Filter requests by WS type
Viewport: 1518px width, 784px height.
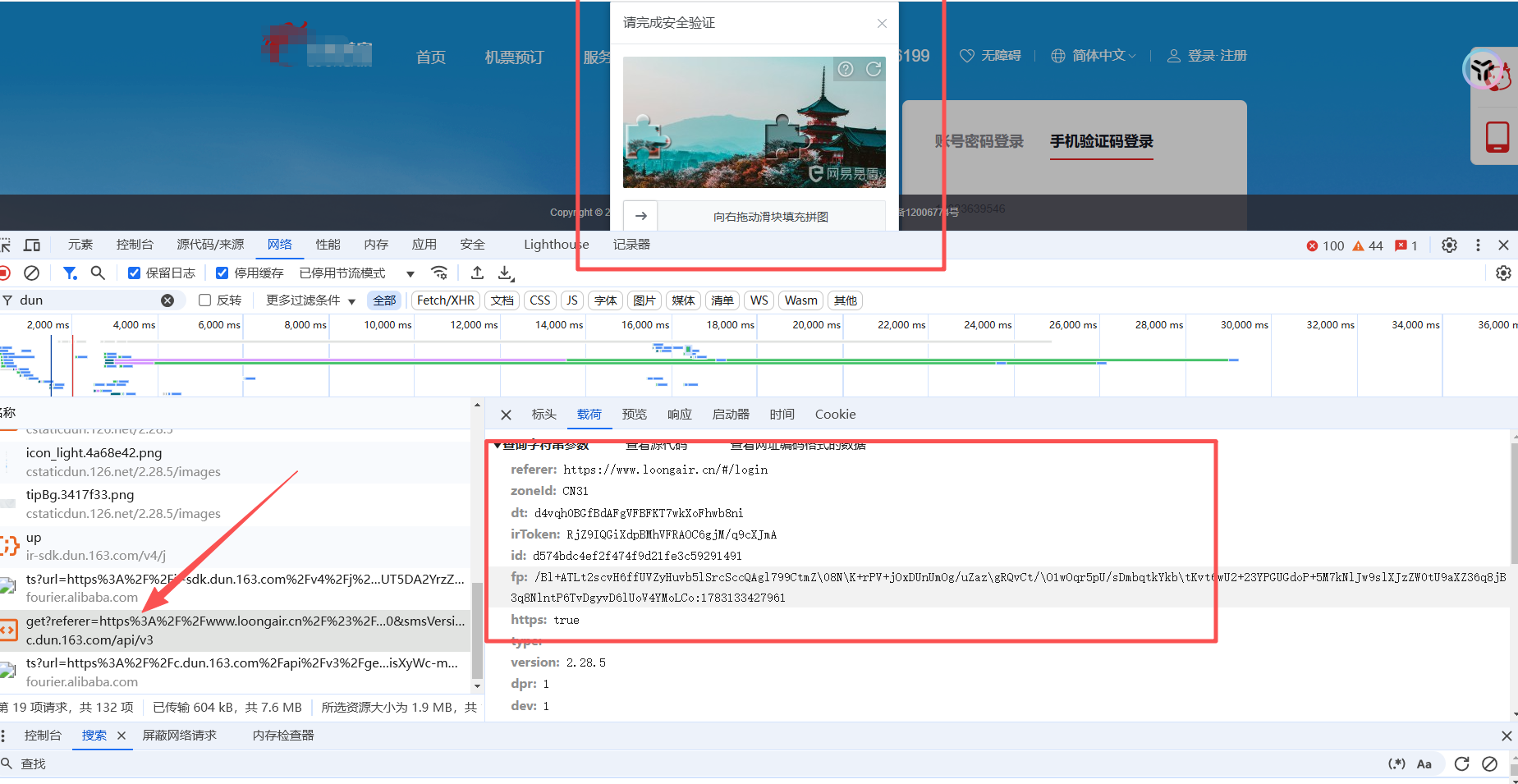click(759, 300)
